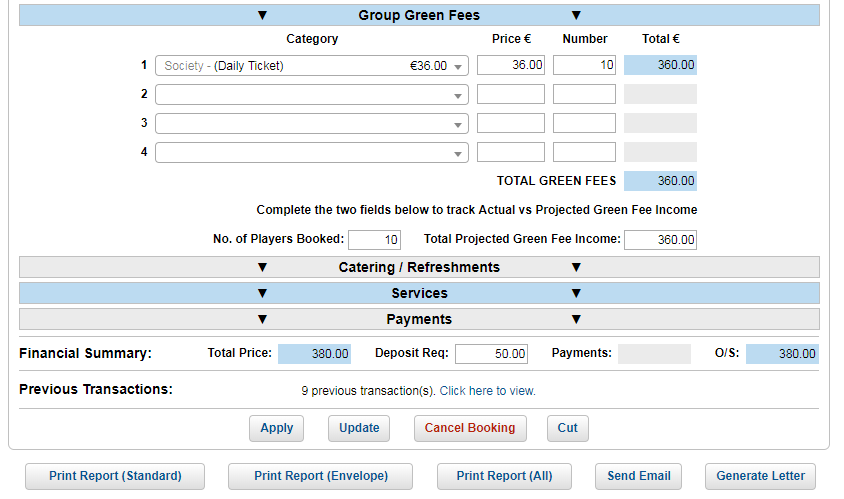Expand Catering / Refreshments section header
Image resolution: width=844 pixels, height=499 pixels.
coord(419,267)
